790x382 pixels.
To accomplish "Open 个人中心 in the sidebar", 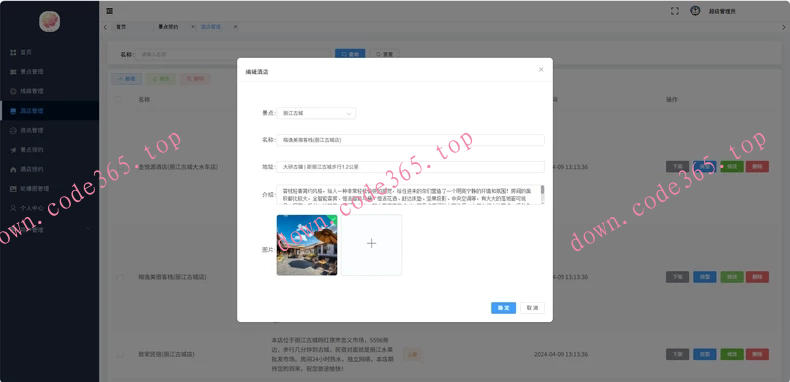I will (49, 208).
